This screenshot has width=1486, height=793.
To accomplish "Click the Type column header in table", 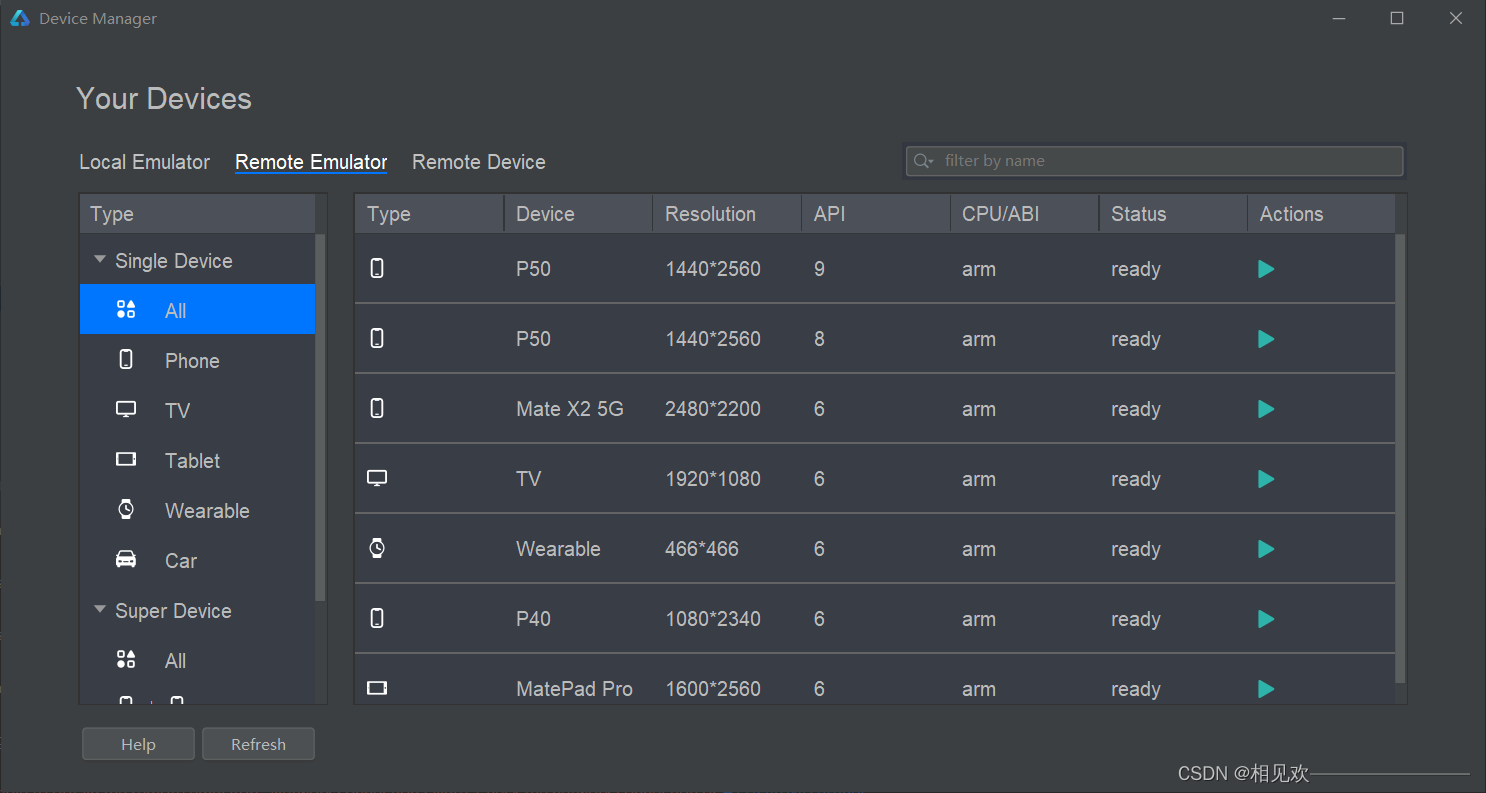I will 429,214.
